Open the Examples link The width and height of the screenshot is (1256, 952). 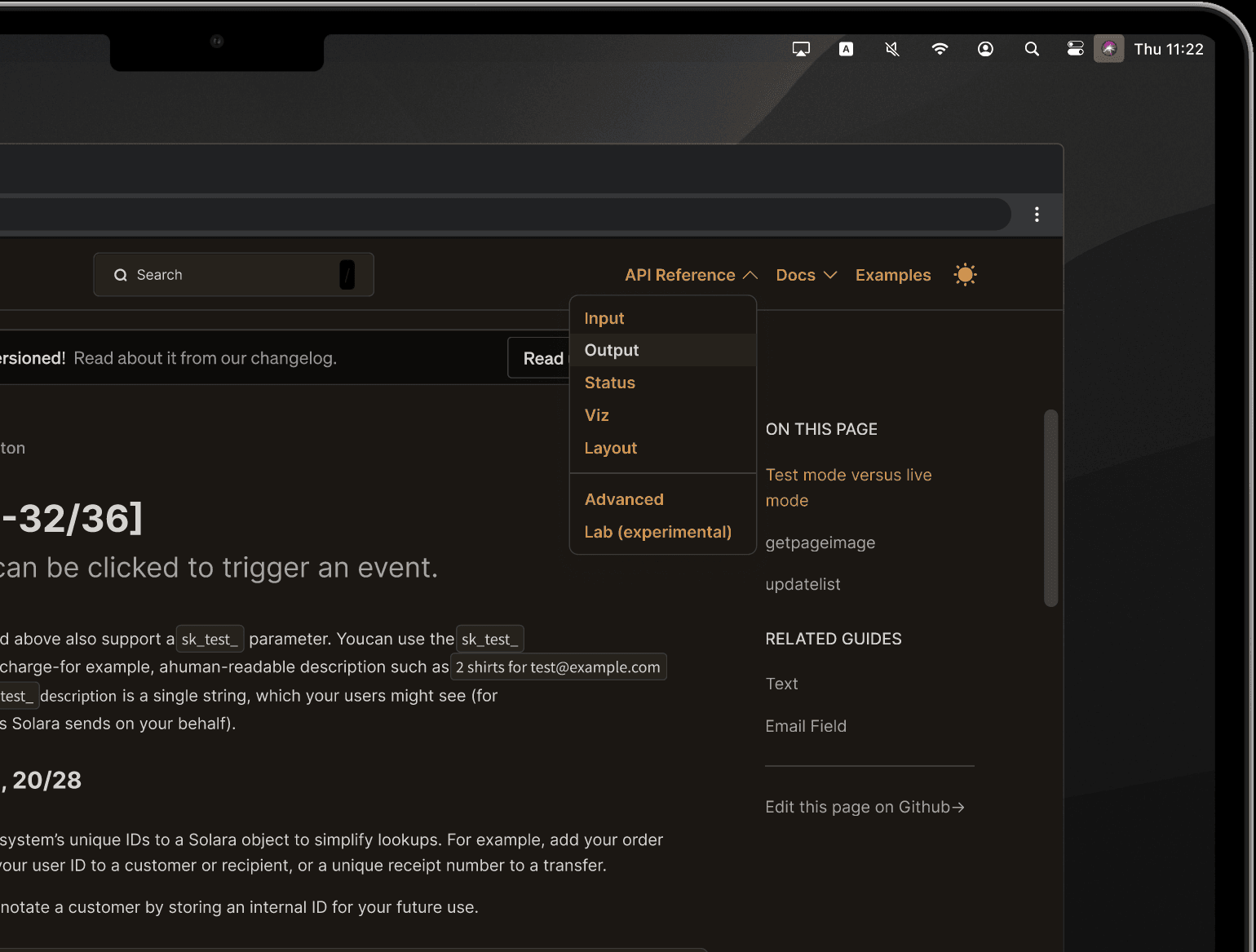pos(893,275)
